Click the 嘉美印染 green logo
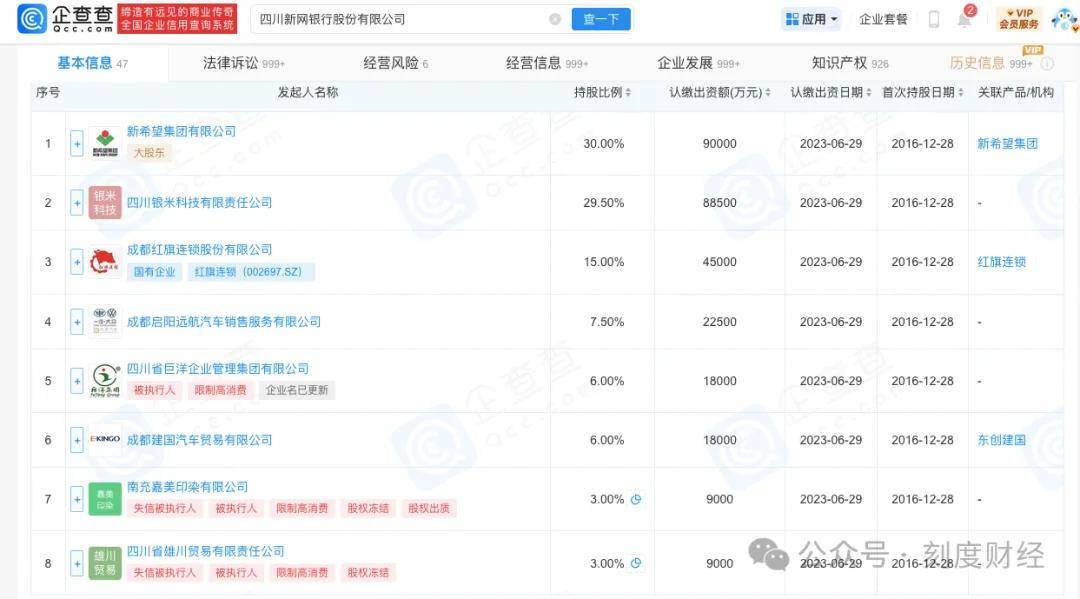This screenshot has height=599, width=1080. coord(105,499)
